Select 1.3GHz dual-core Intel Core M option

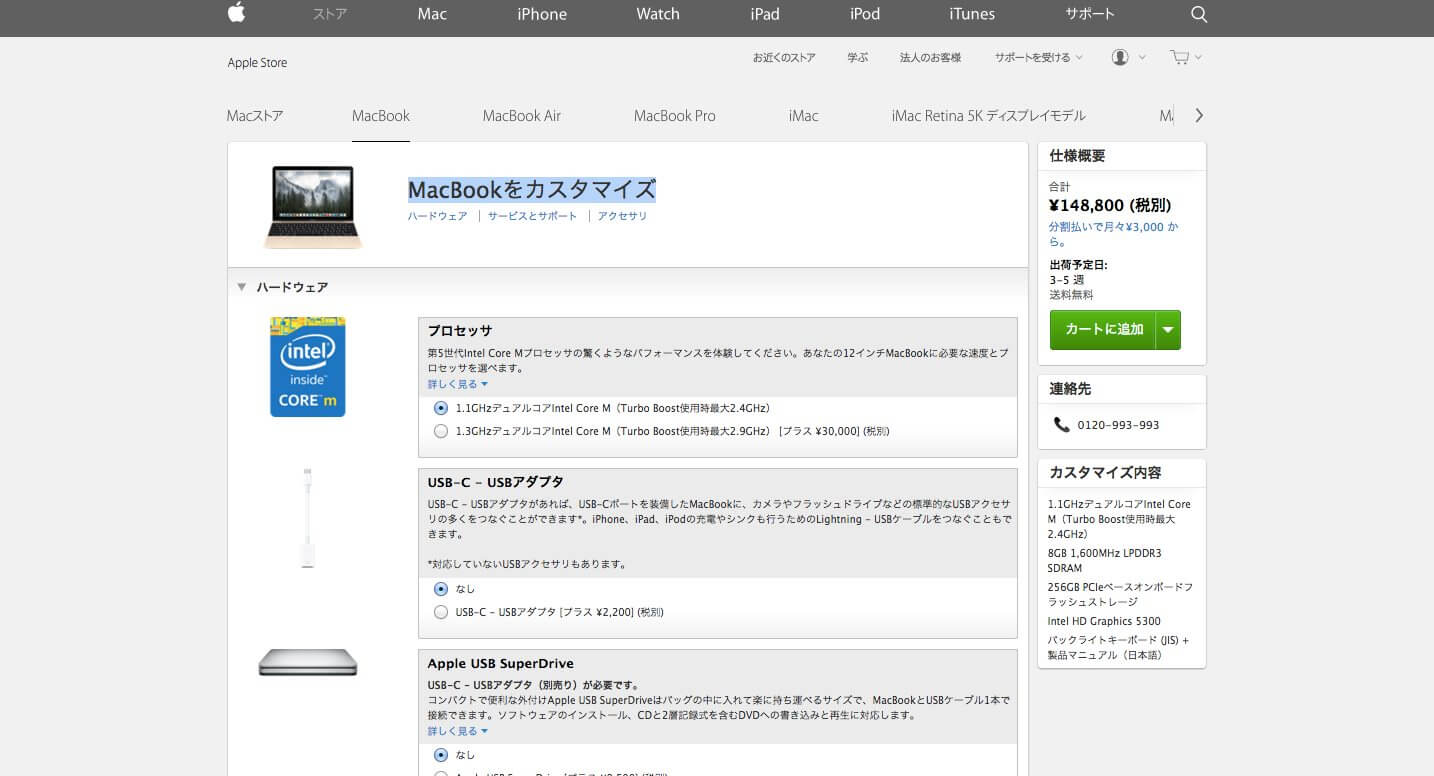(441, 431)
